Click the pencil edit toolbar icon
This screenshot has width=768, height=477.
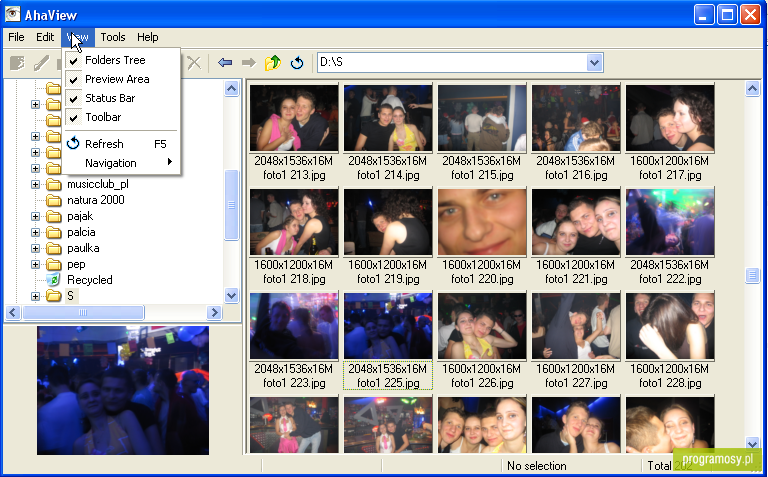[x=41, y=63]
